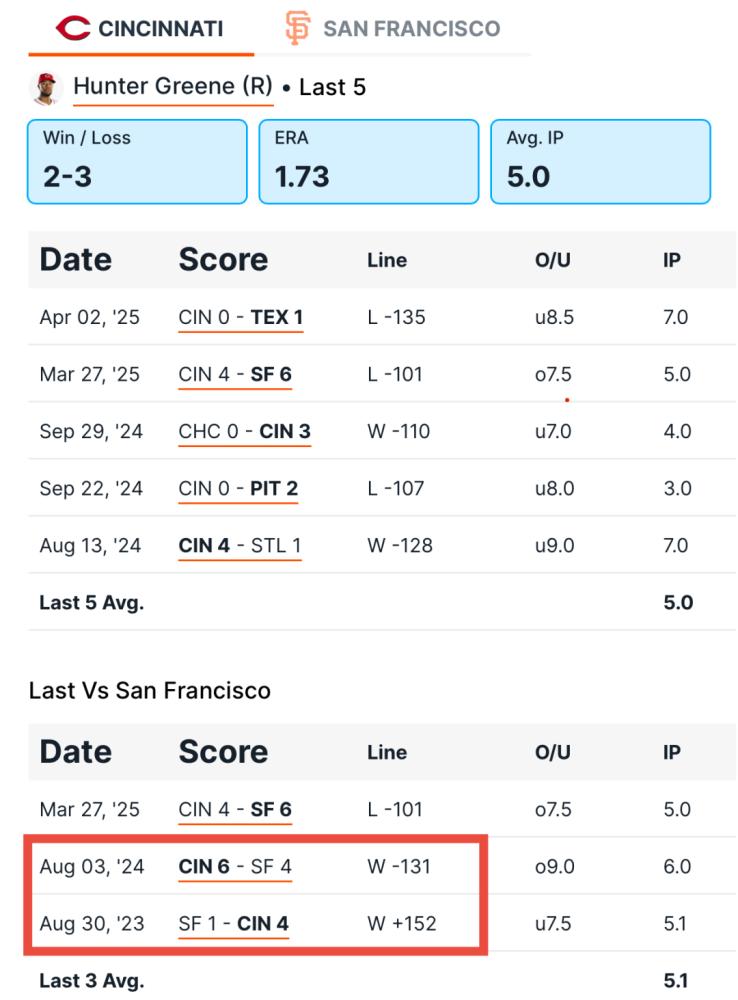The image size is (738, 1000).
Task: Click Hunter Greene's player photo
Action: click(x=46, y=87)
